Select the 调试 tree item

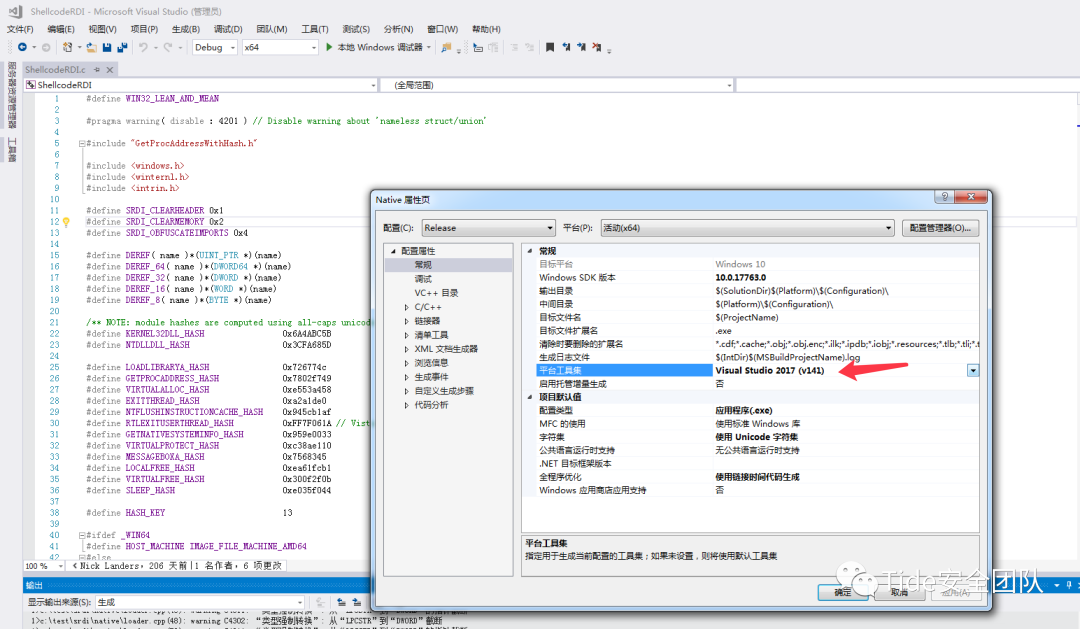423,279
